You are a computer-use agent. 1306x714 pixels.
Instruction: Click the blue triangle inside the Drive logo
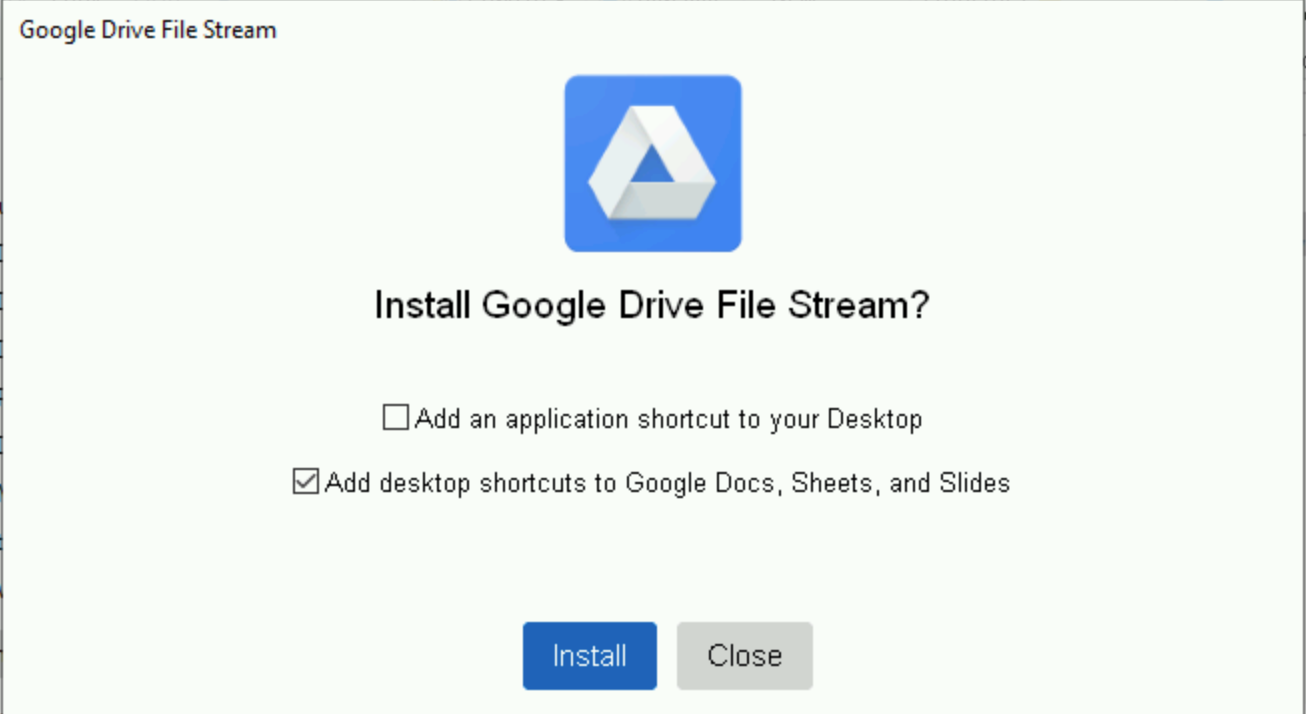coord(653,170)
